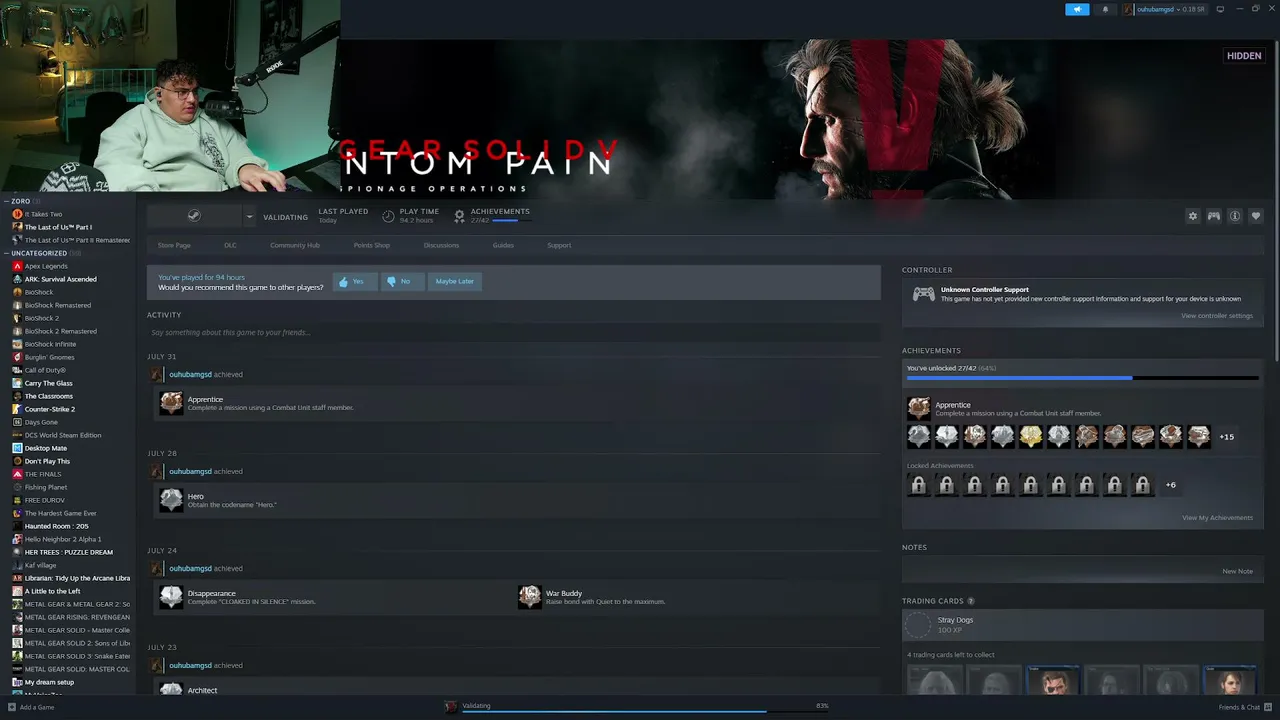Click the Disappearance achievement icon

(x=172, y=597)
